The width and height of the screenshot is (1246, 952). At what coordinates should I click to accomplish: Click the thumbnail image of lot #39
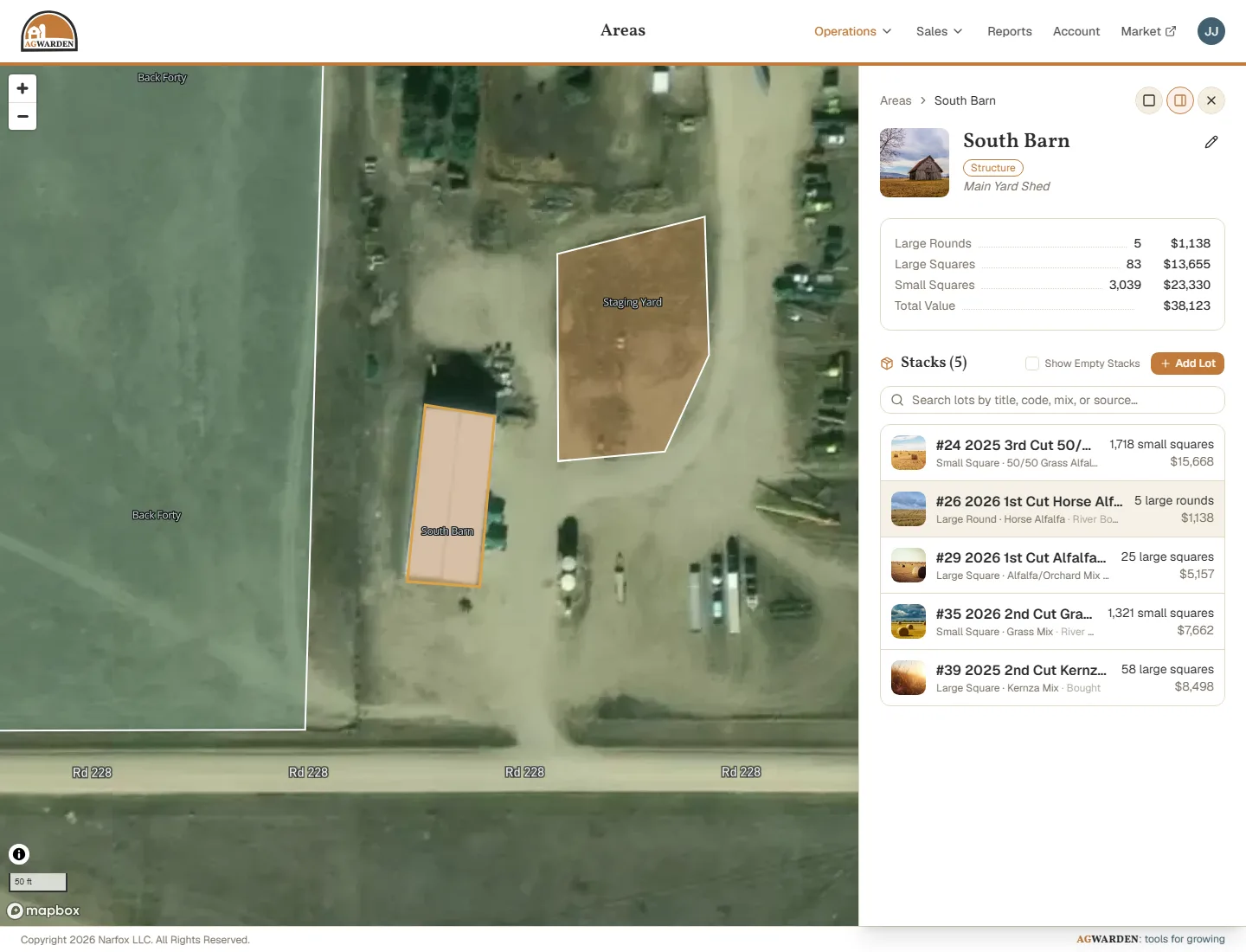pos(909,678)
